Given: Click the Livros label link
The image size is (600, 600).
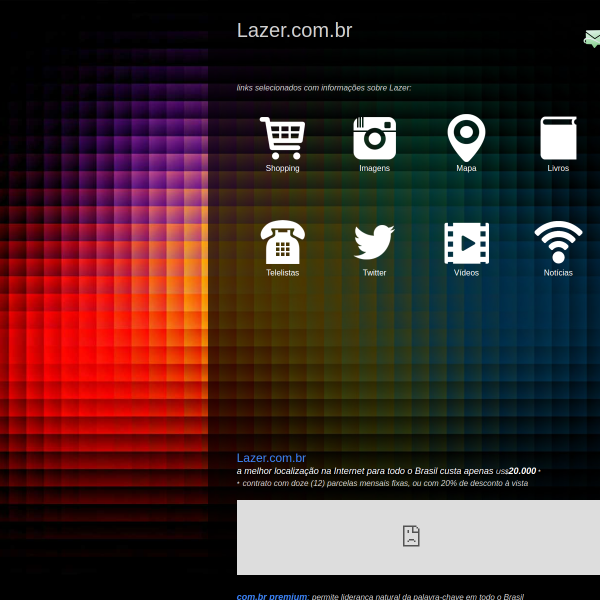Looking at the screenshot, I should (x=558, y=168).
